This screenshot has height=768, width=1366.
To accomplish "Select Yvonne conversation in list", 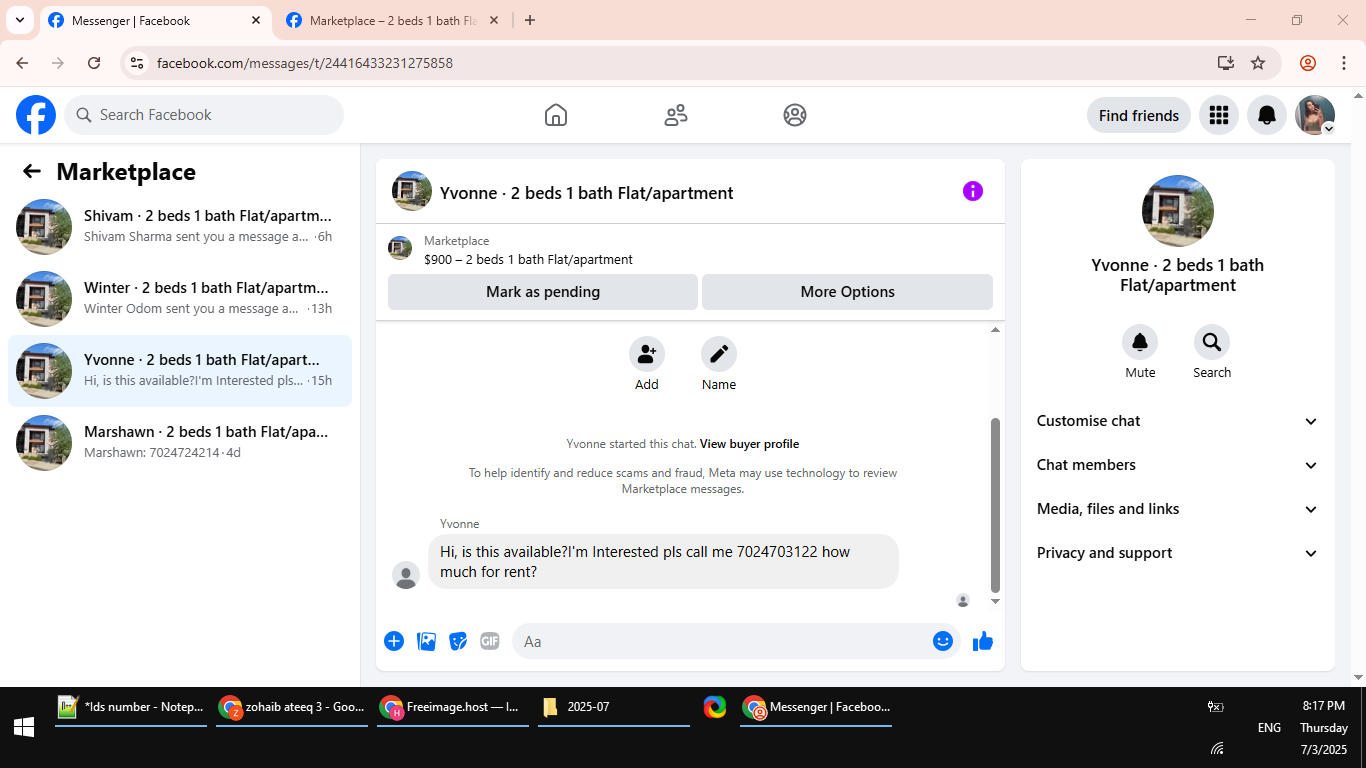I will pos(180,371).
